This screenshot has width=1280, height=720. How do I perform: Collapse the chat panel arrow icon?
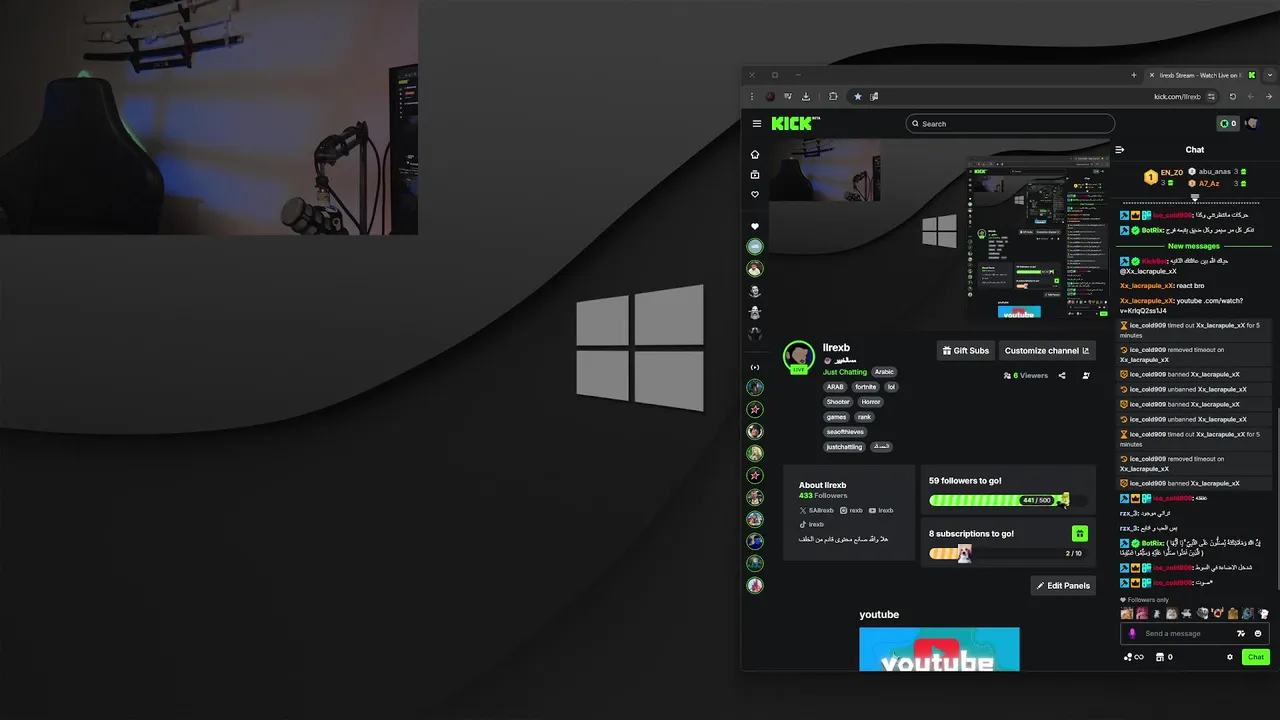[x=1120, y=150]
